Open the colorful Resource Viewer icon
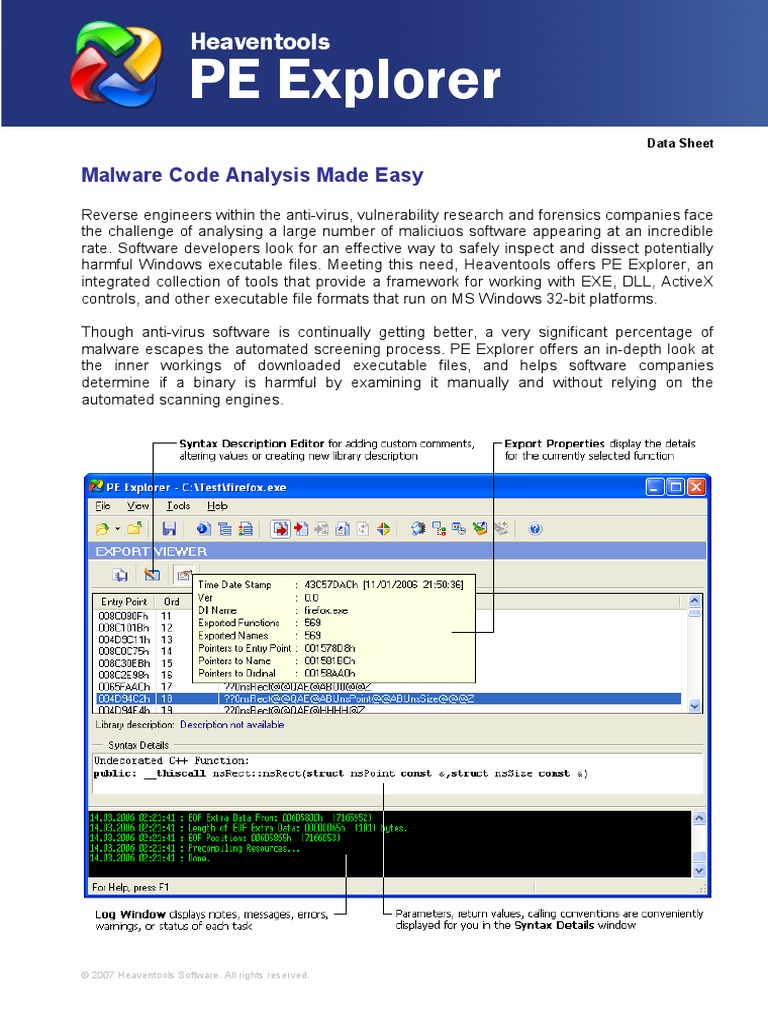Viewport: 768px width, 1024px height. coord(383,529)
